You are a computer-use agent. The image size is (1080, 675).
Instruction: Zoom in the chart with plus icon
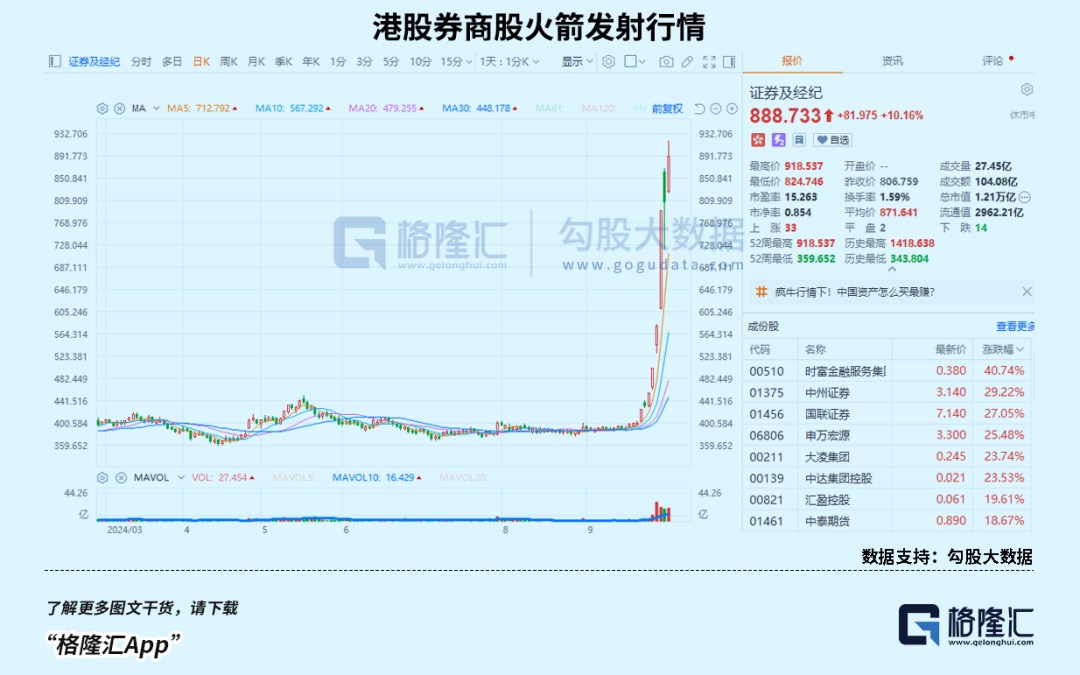point(732,109)
